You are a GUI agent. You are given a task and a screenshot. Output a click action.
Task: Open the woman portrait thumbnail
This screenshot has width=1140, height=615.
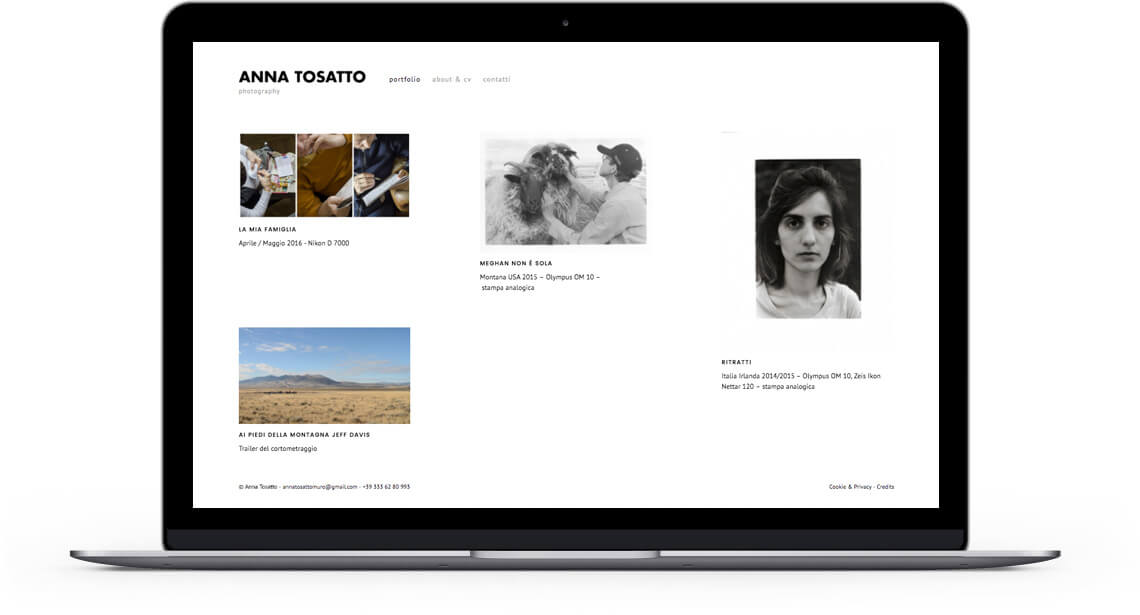(x=808, y=238)
